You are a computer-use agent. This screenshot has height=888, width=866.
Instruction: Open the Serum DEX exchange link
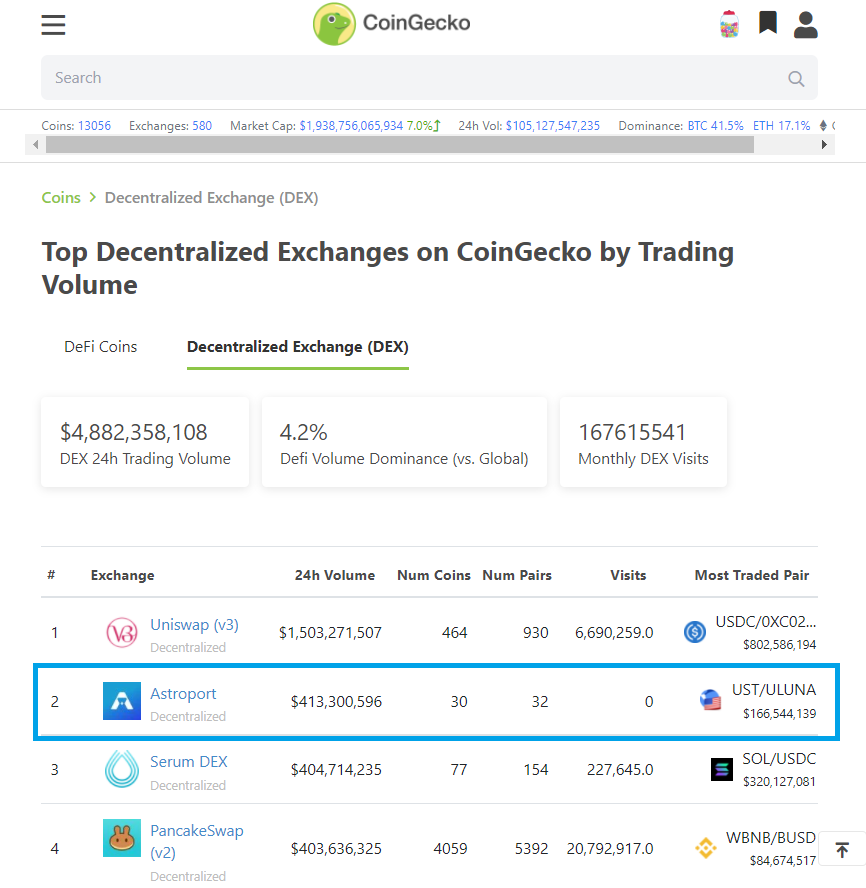pos(189,762)
